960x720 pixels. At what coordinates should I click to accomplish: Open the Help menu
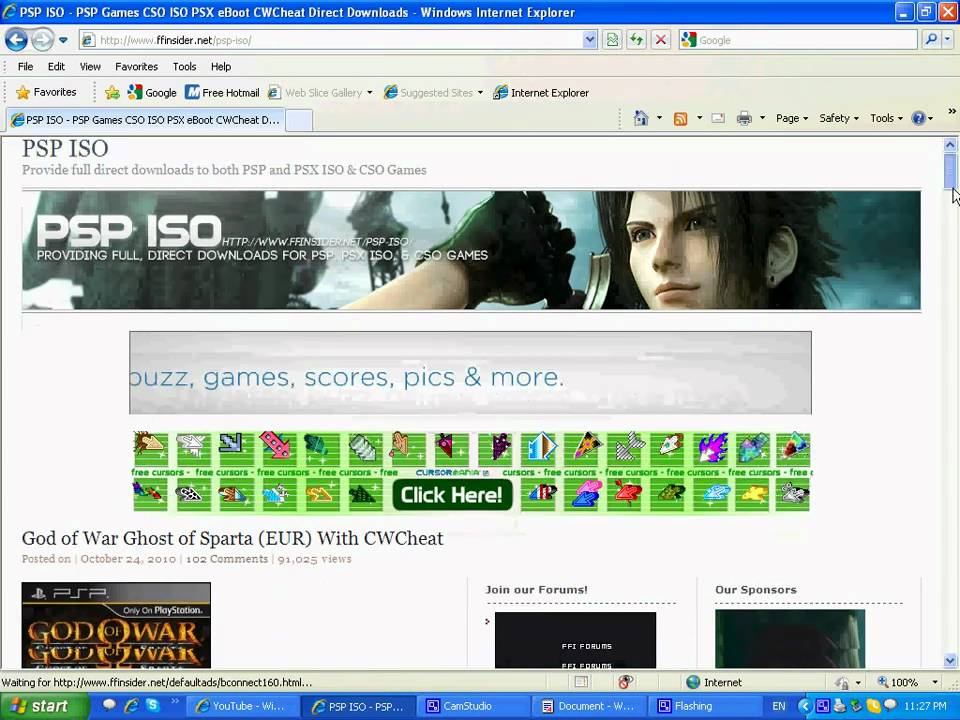pos(221,67)
